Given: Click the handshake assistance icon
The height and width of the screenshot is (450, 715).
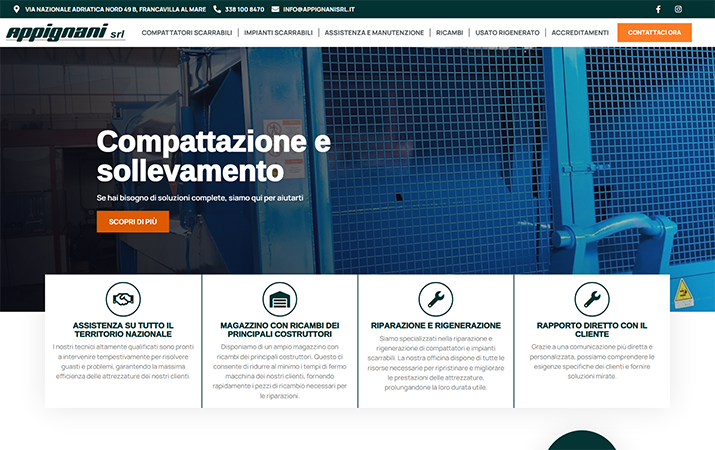Looking at the screenshot, I should coord(123,298).
